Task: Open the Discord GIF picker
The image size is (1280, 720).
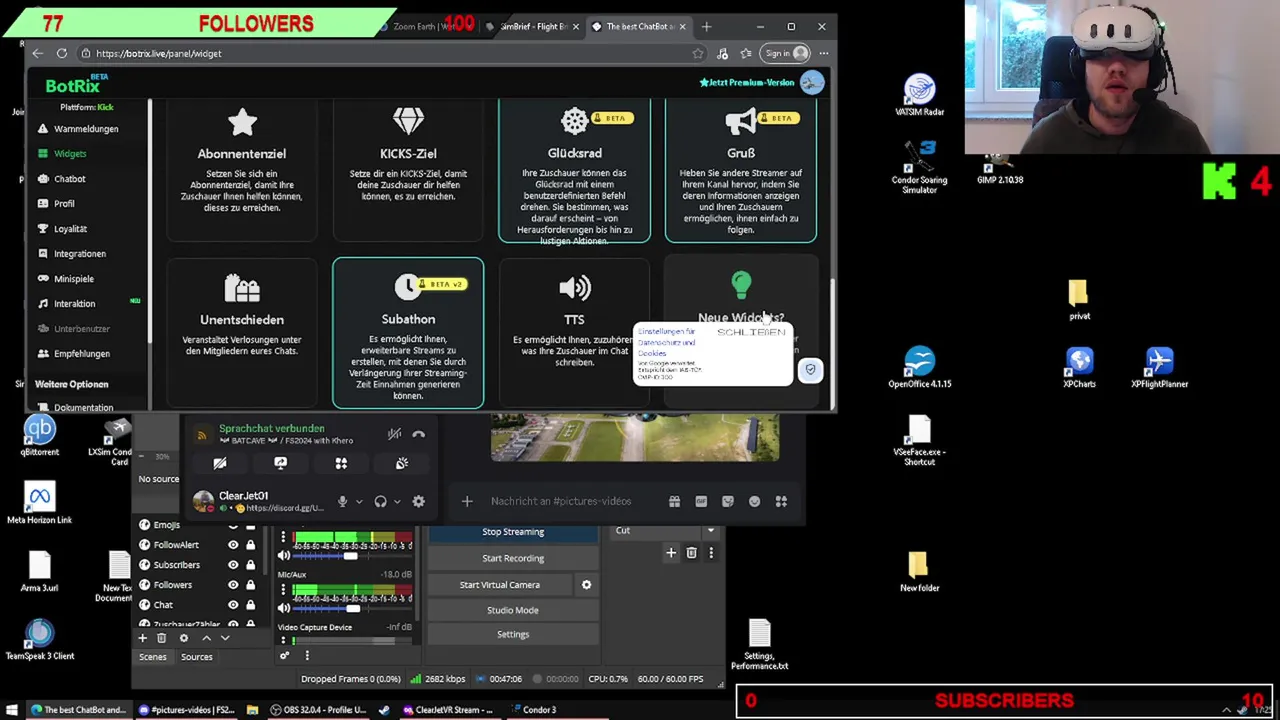Action: (x=701, y=501)
